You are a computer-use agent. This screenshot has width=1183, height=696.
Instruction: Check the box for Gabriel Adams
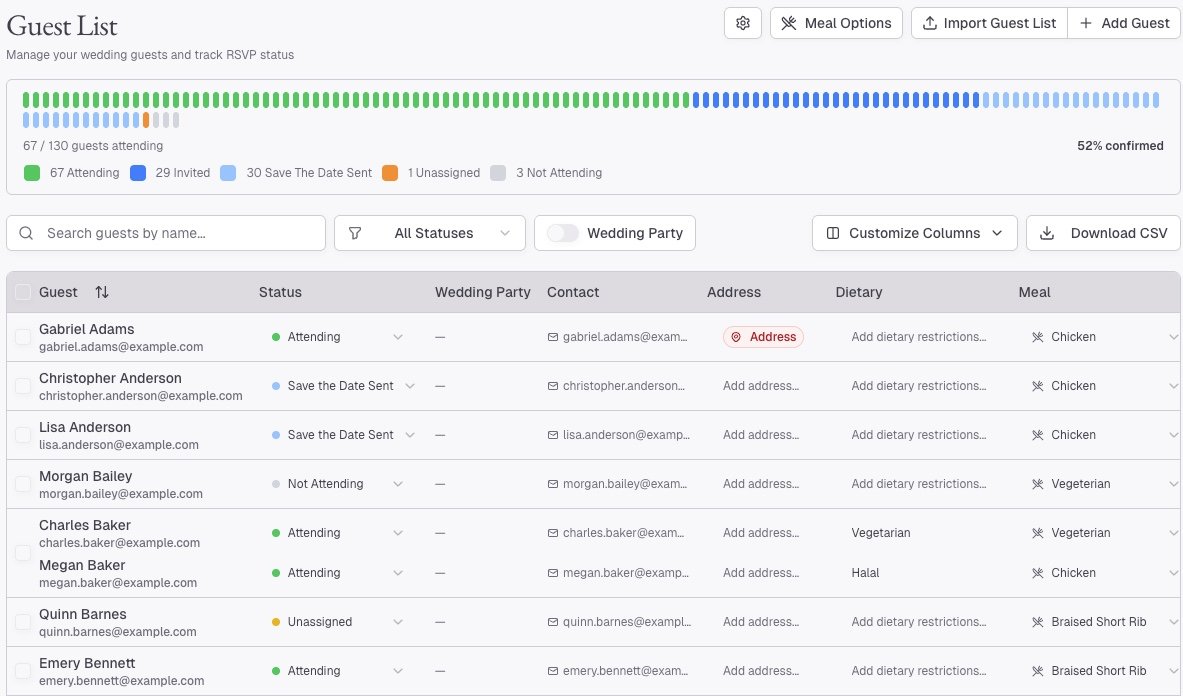click(23, 337)
